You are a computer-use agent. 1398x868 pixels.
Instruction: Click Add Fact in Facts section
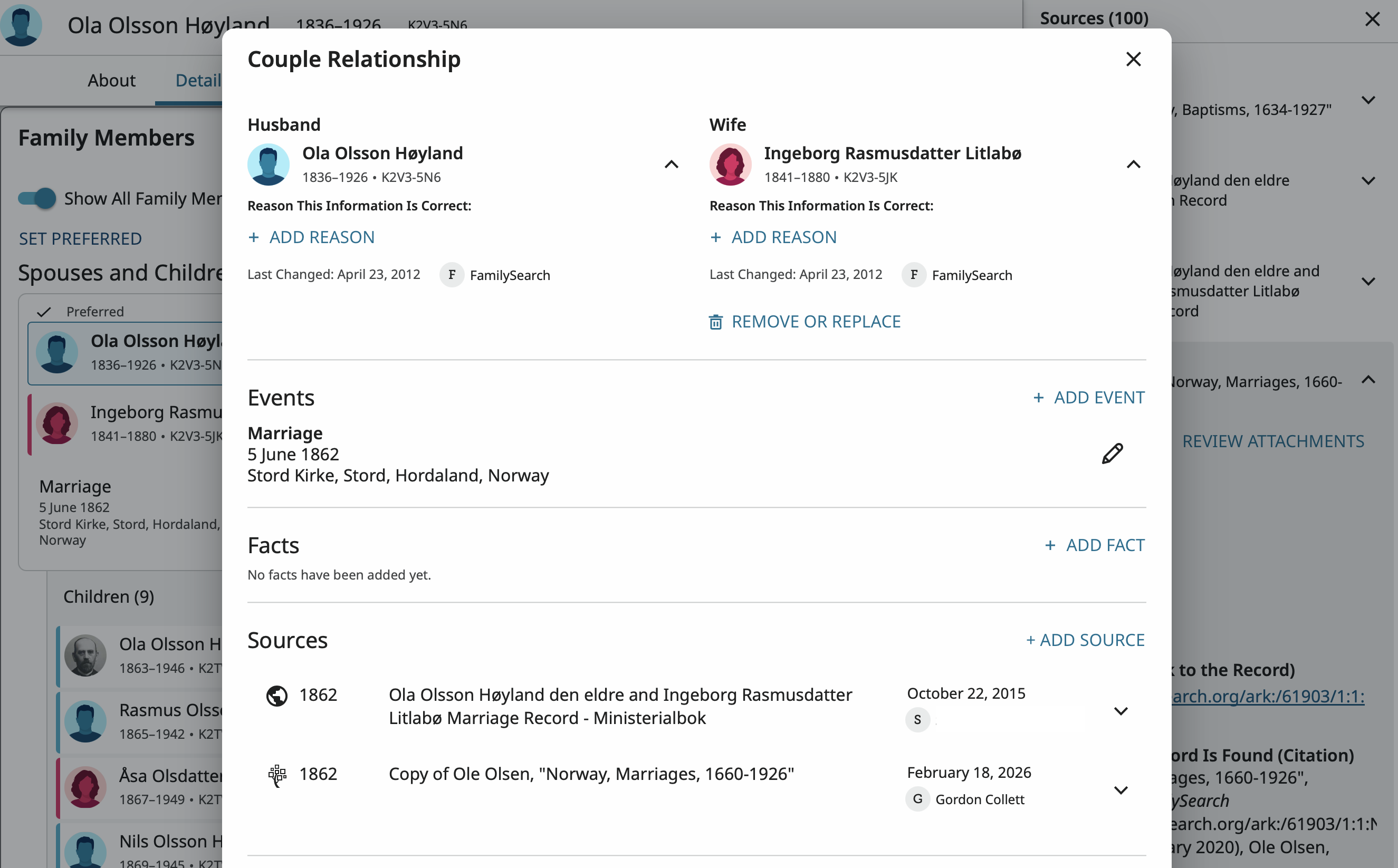click(x=1094, y=545)
